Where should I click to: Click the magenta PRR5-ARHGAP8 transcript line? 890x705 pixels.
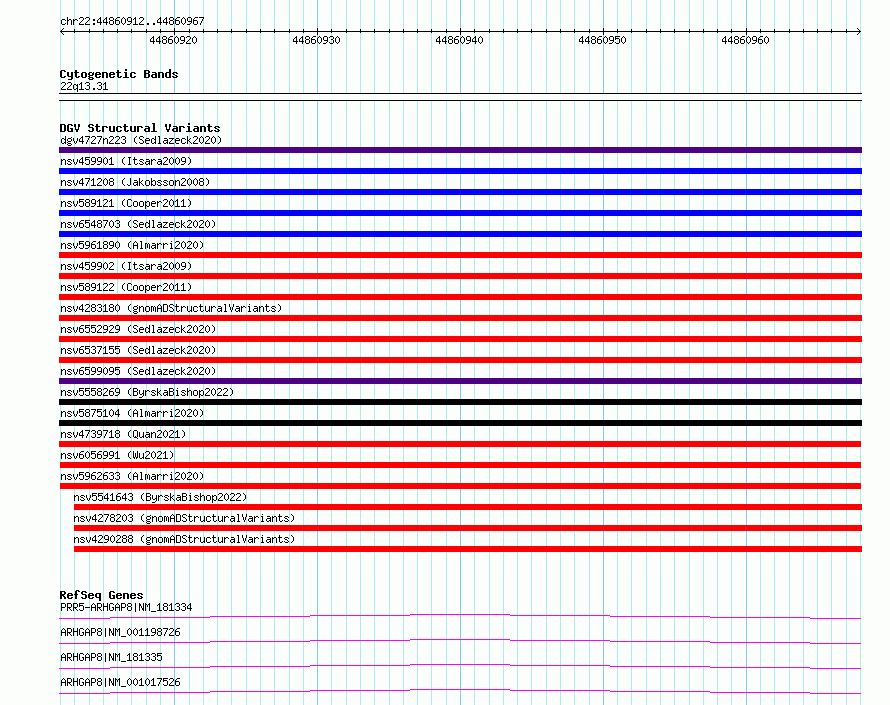(x=460, y=616)
